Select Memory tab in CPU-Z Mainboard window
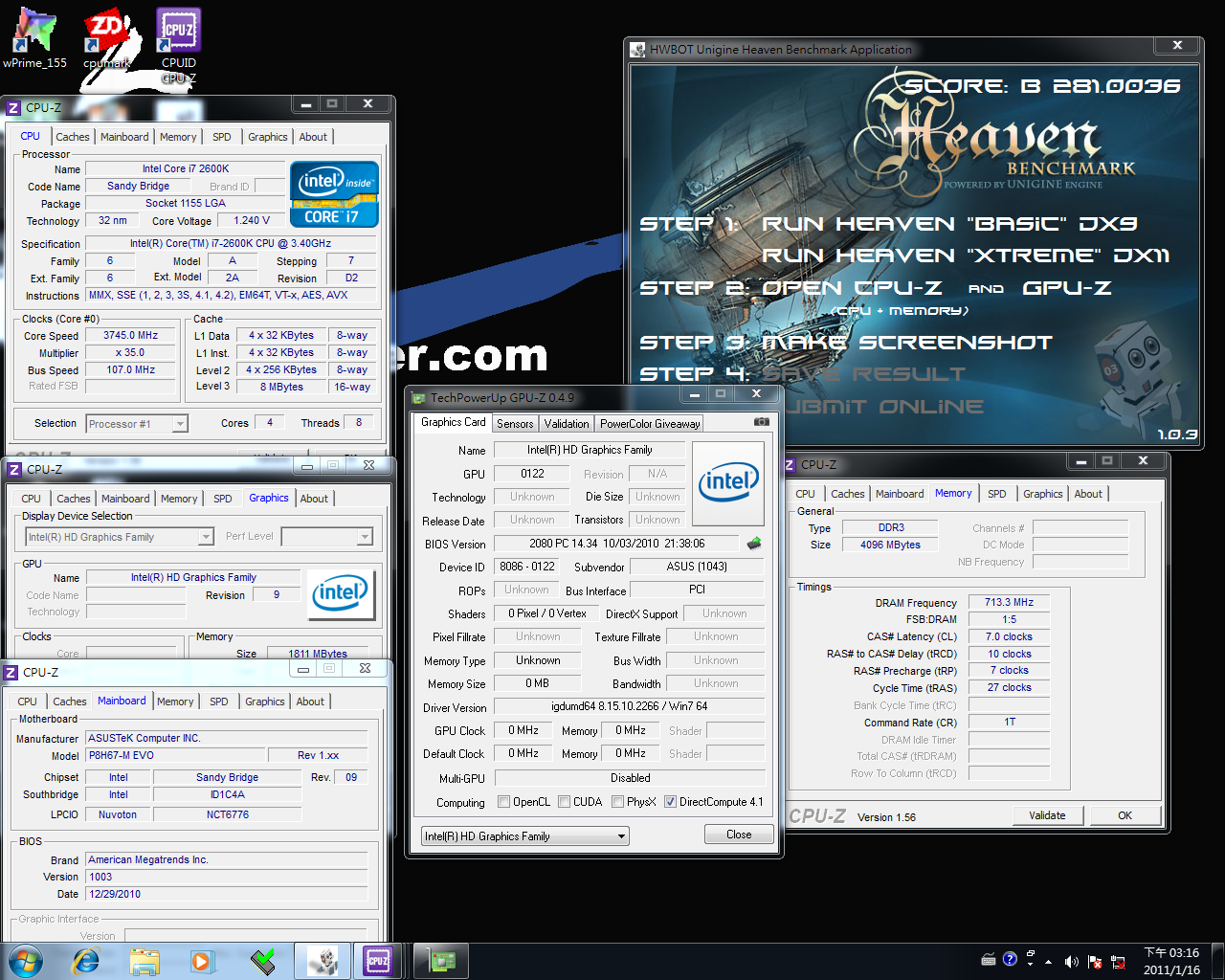Viewport: 1225px width, 980px height. pyautogui.click(x=175, y=702)
